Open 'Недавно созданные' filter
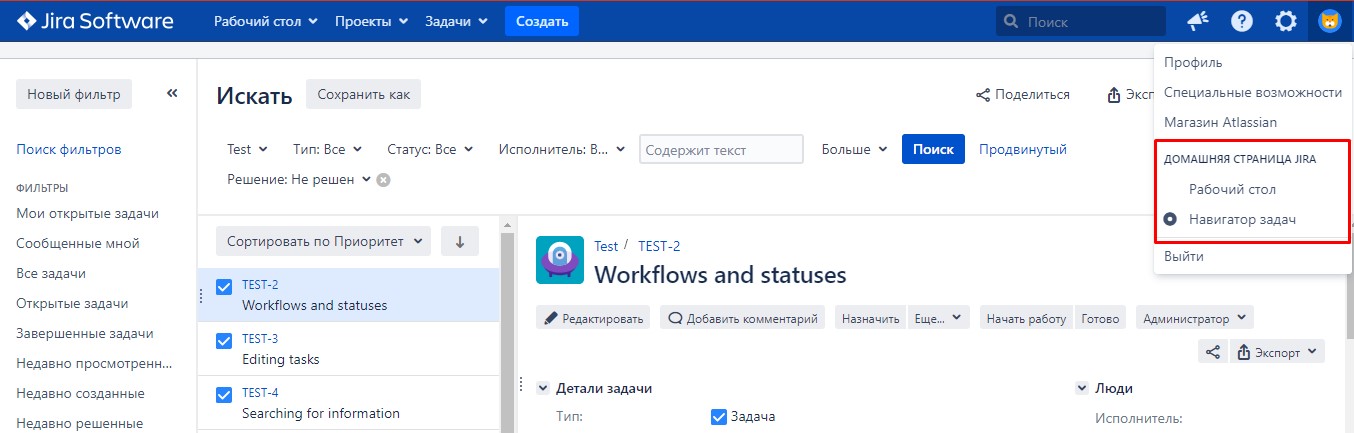This screenshot has width=1354, height=433. (x=80, y=393)
